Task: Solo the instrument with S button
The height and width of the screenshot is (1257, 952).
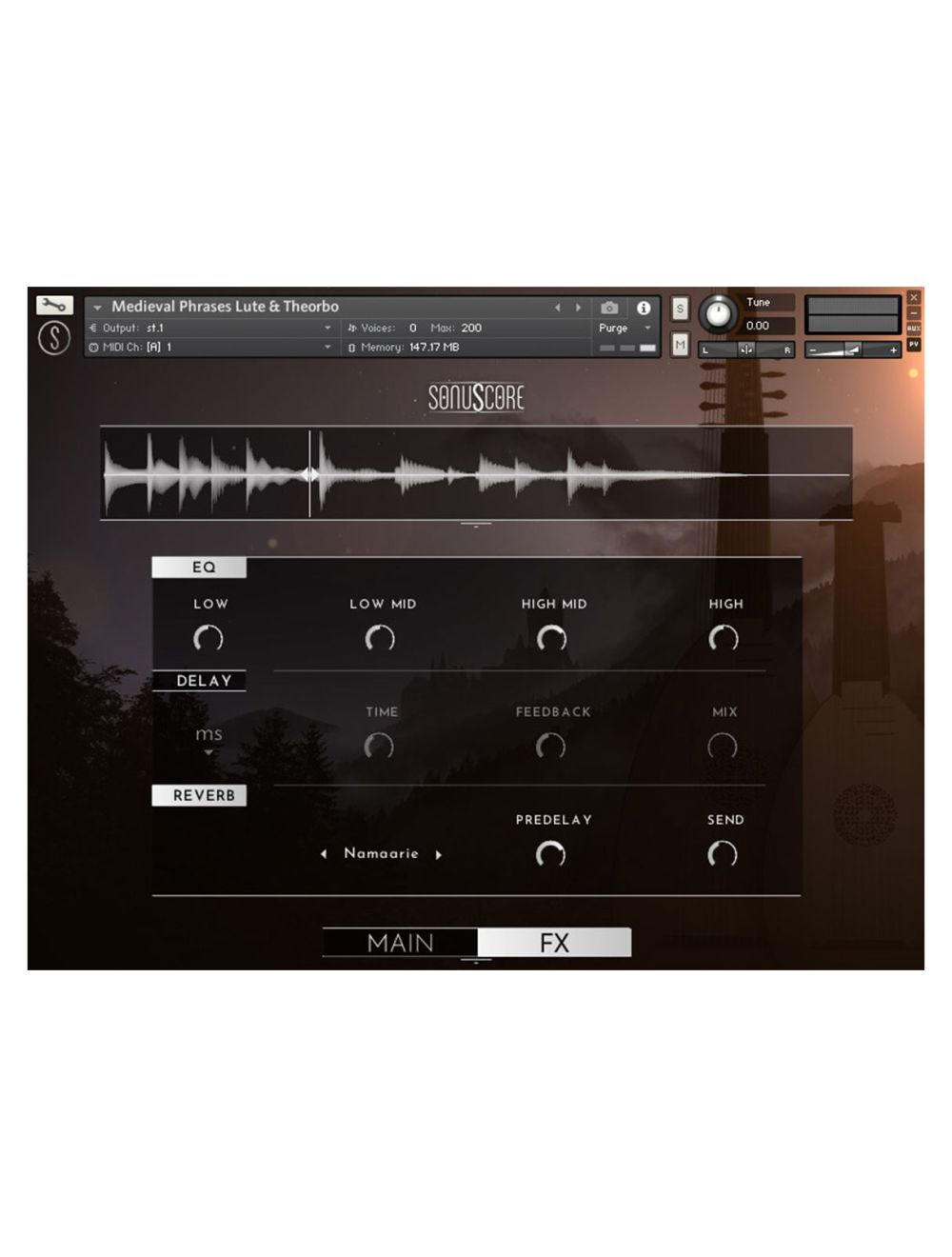Action: (680, 309)
